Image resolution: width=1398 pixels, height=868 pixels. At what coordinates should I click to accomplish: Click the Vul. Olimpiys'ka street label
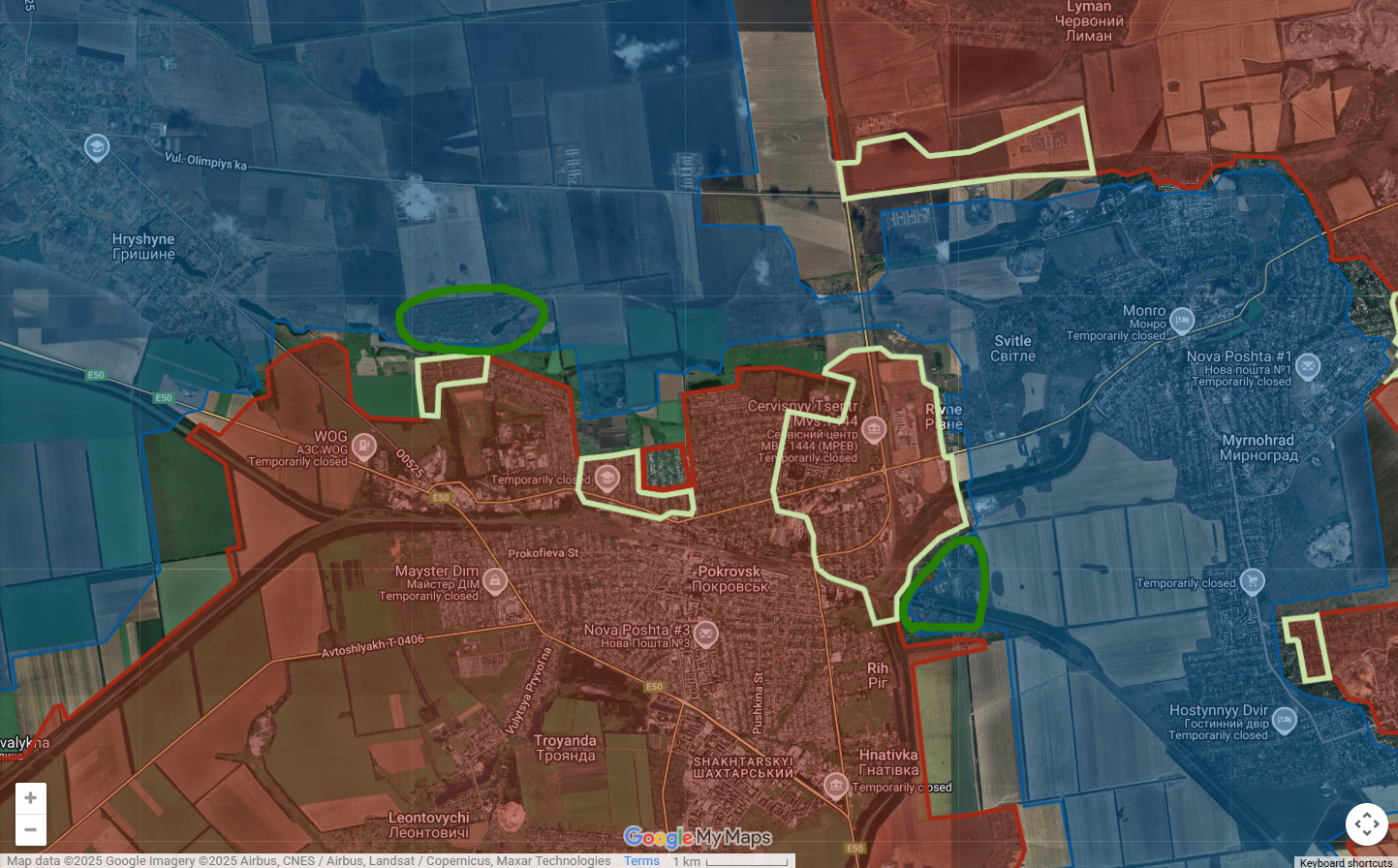pos(205,162)
